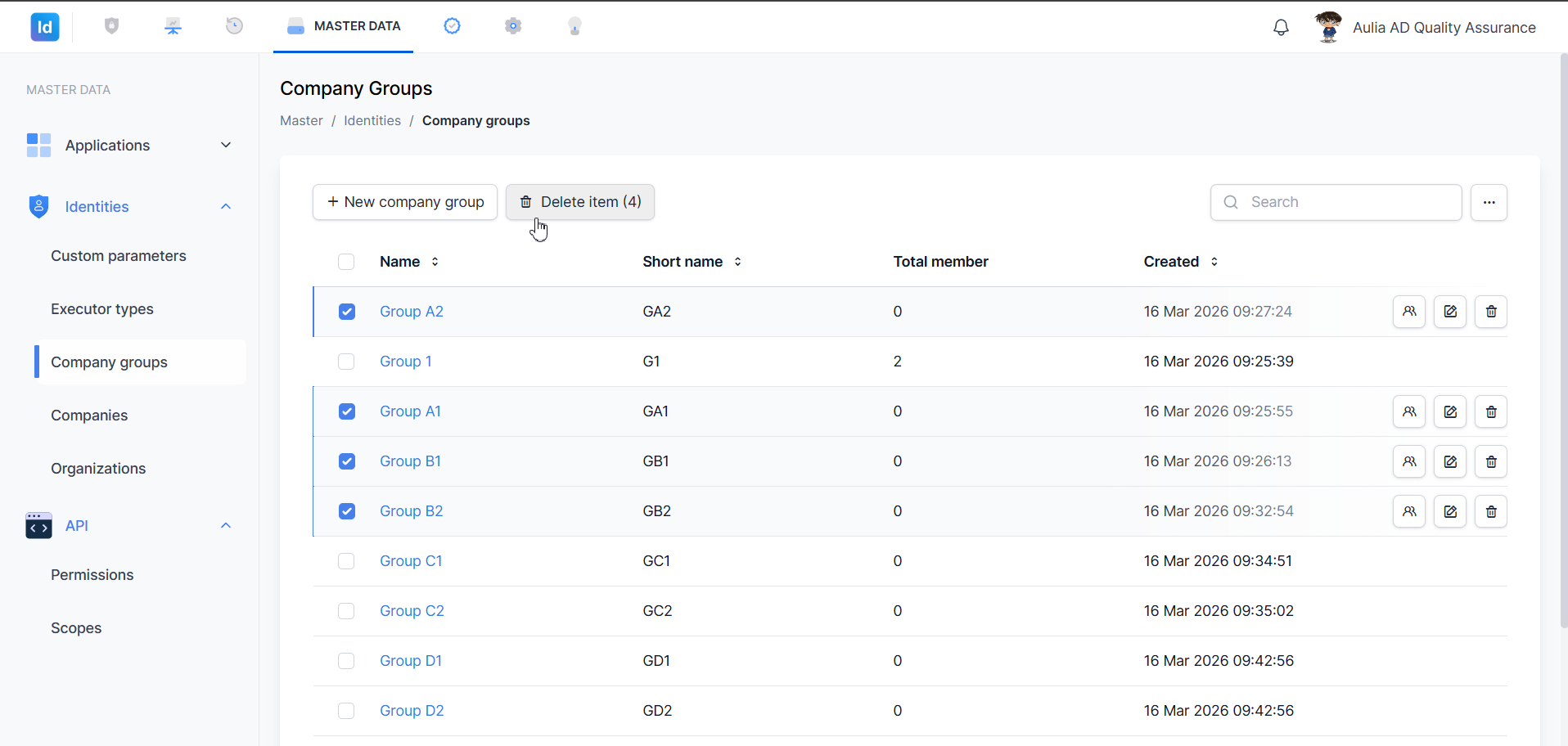Click the page vertical scrollbar
This screenshot has height=746, width=1568.
click(x=1563, y=342)
